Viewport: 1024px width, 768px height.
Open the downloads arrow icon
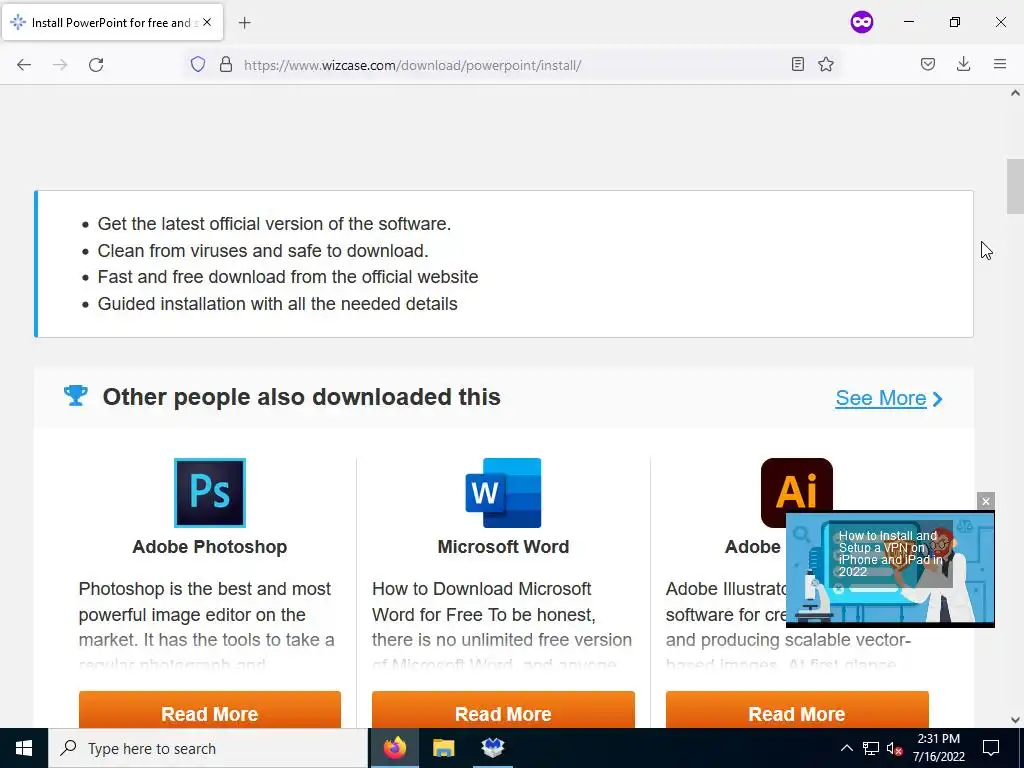tap(963, 64)
